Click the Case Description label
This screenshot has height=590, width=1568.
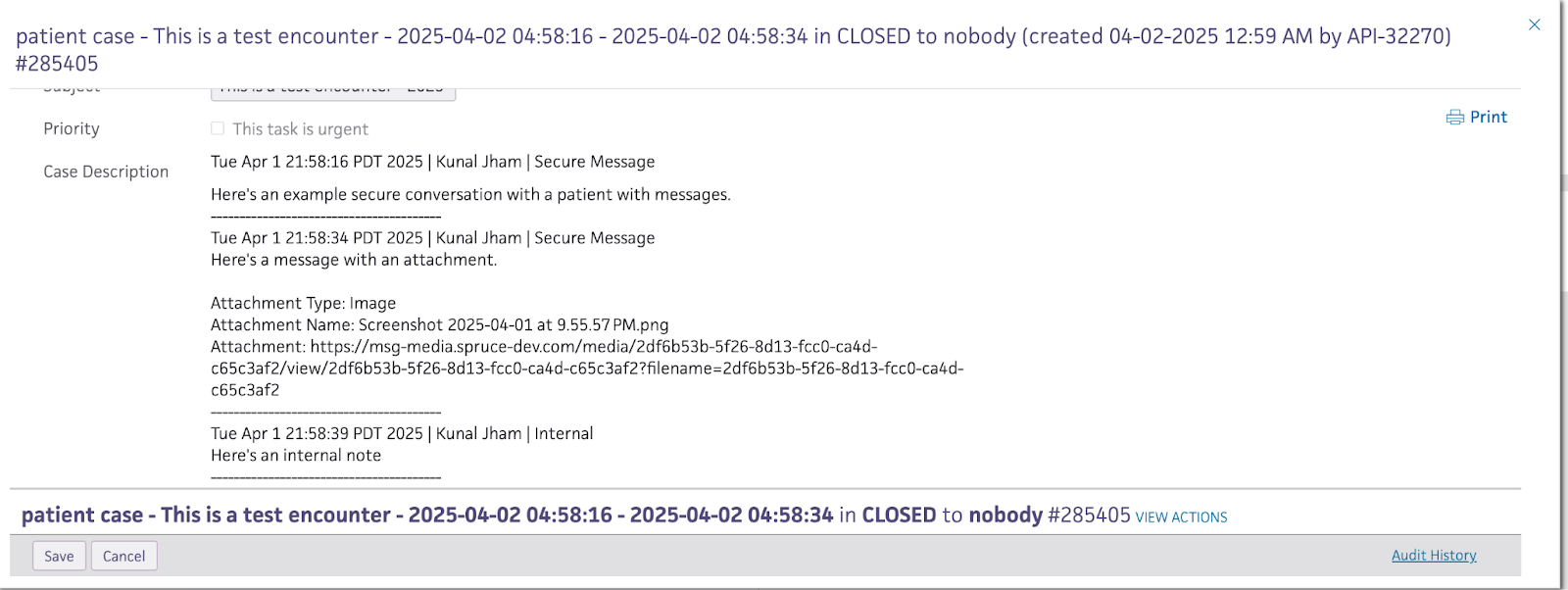(x=106, y=172)
